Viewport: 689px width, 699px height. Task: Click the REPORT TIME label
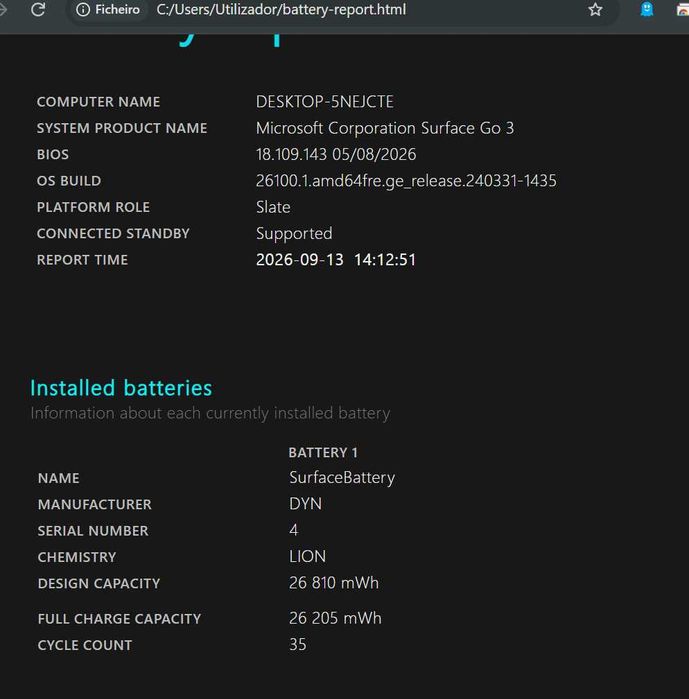[x=82, y=260]
